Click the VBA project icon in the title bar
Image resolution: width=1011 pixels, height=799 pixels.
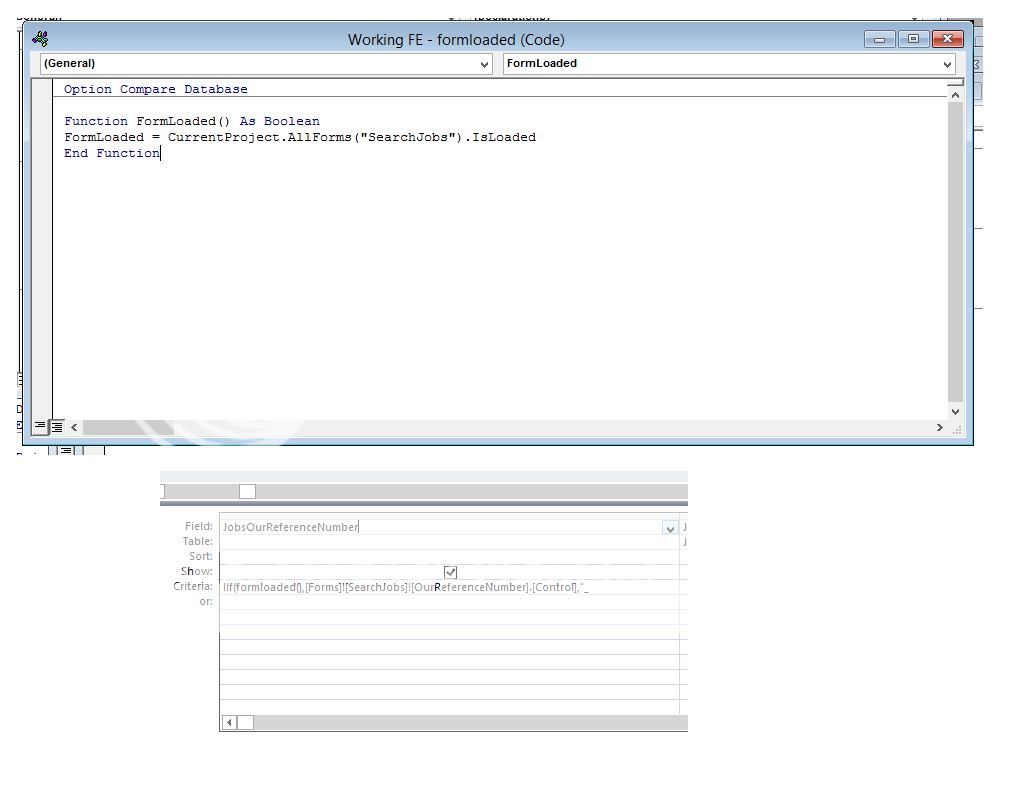coord(39,38)
